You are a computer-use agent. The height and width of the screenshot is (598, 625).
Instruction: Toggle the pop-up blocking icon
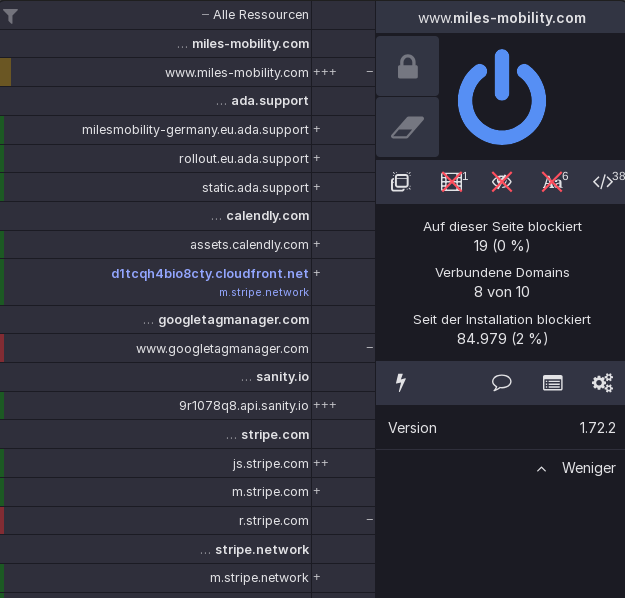(401, 182)
